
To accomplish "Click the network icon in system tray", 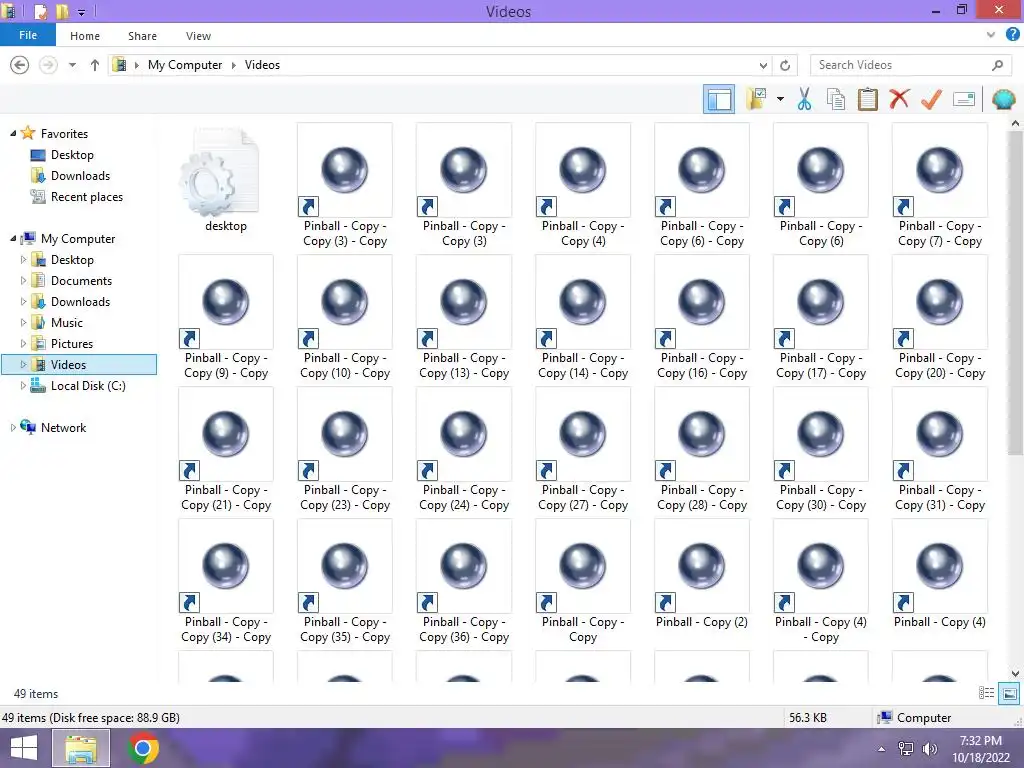I will click(906, 749).
